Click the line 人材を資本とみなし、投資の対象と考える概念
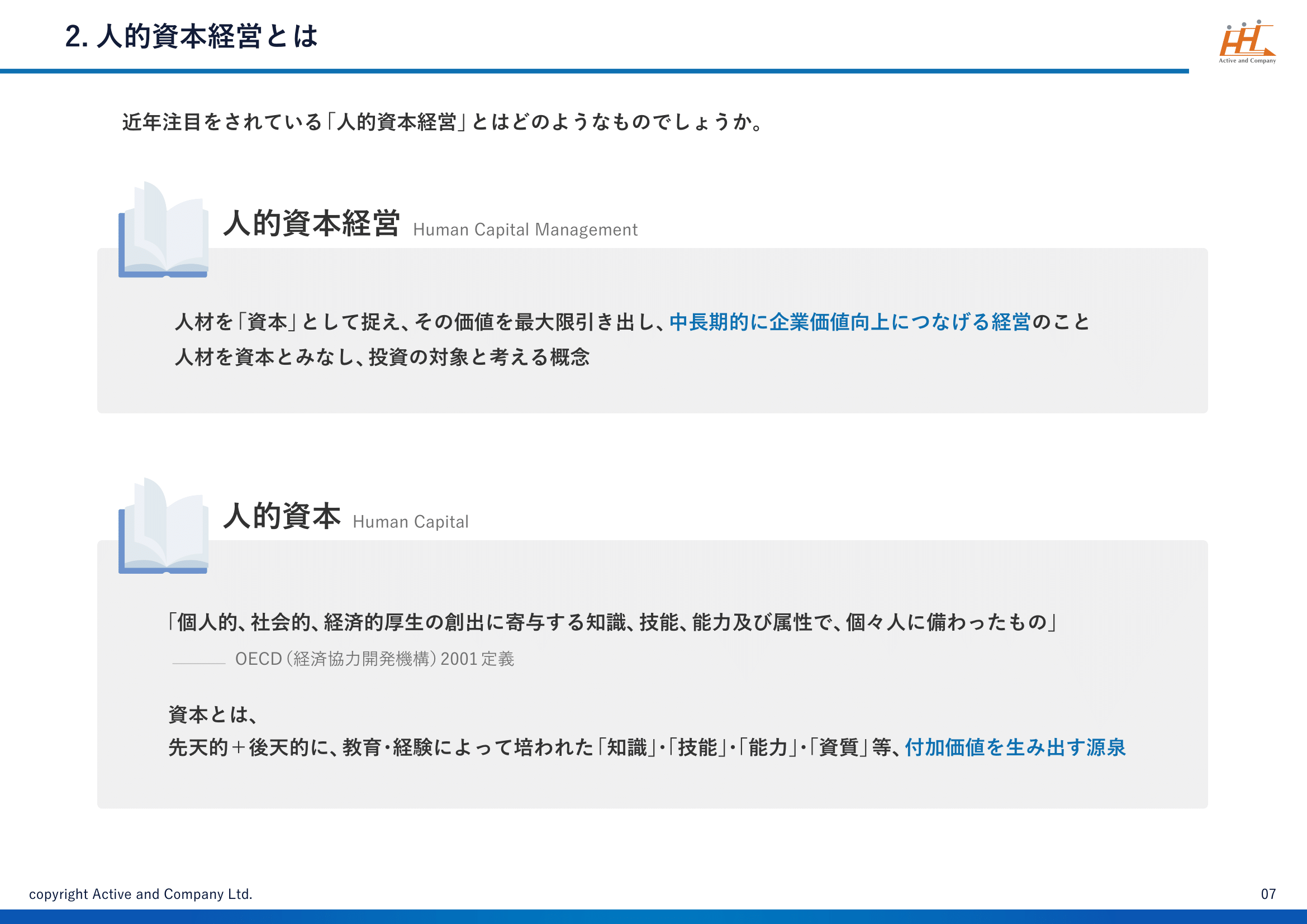 tap(382, 358)
